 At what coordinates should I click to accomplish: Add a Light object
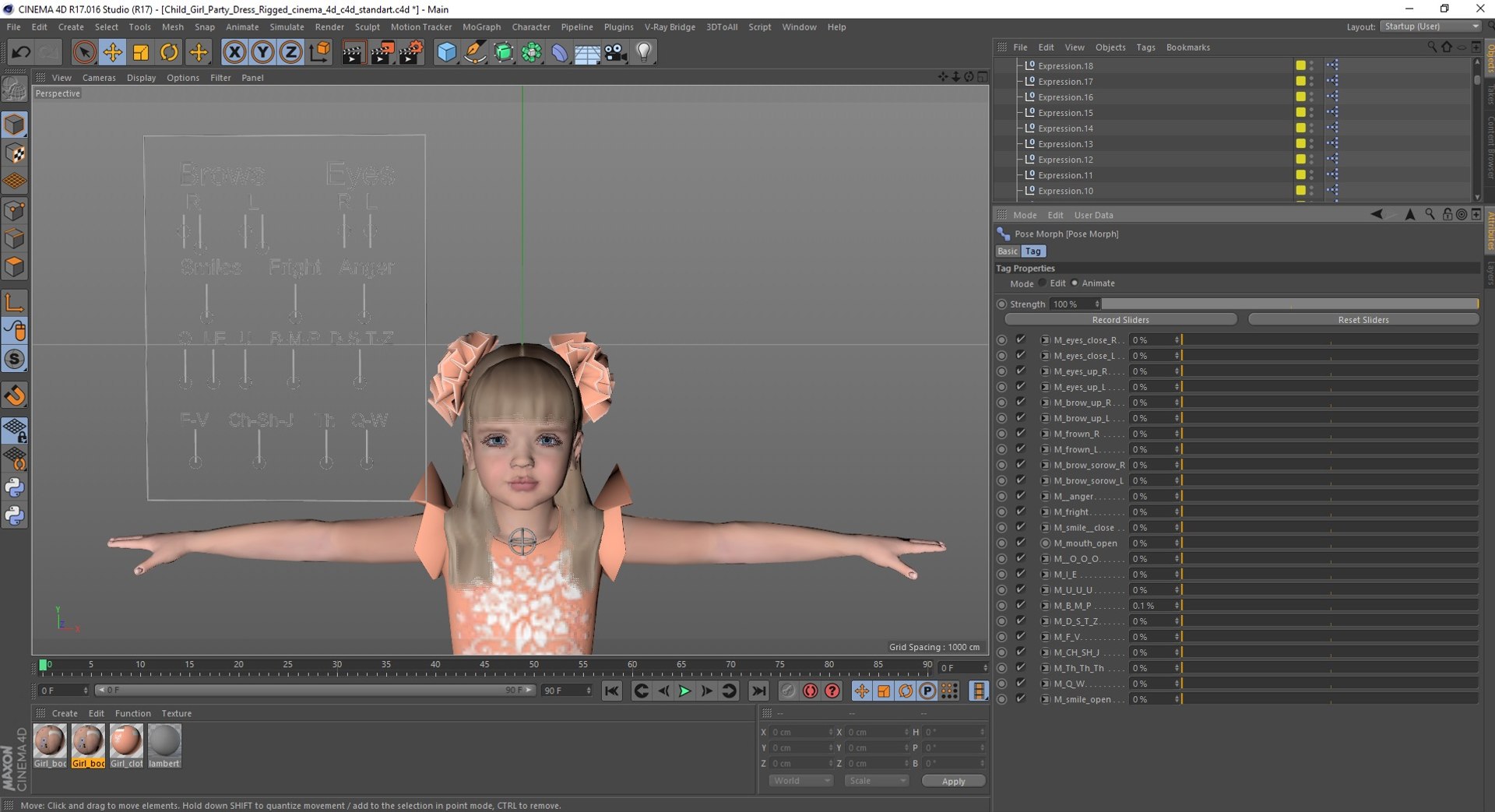(644, 52)
